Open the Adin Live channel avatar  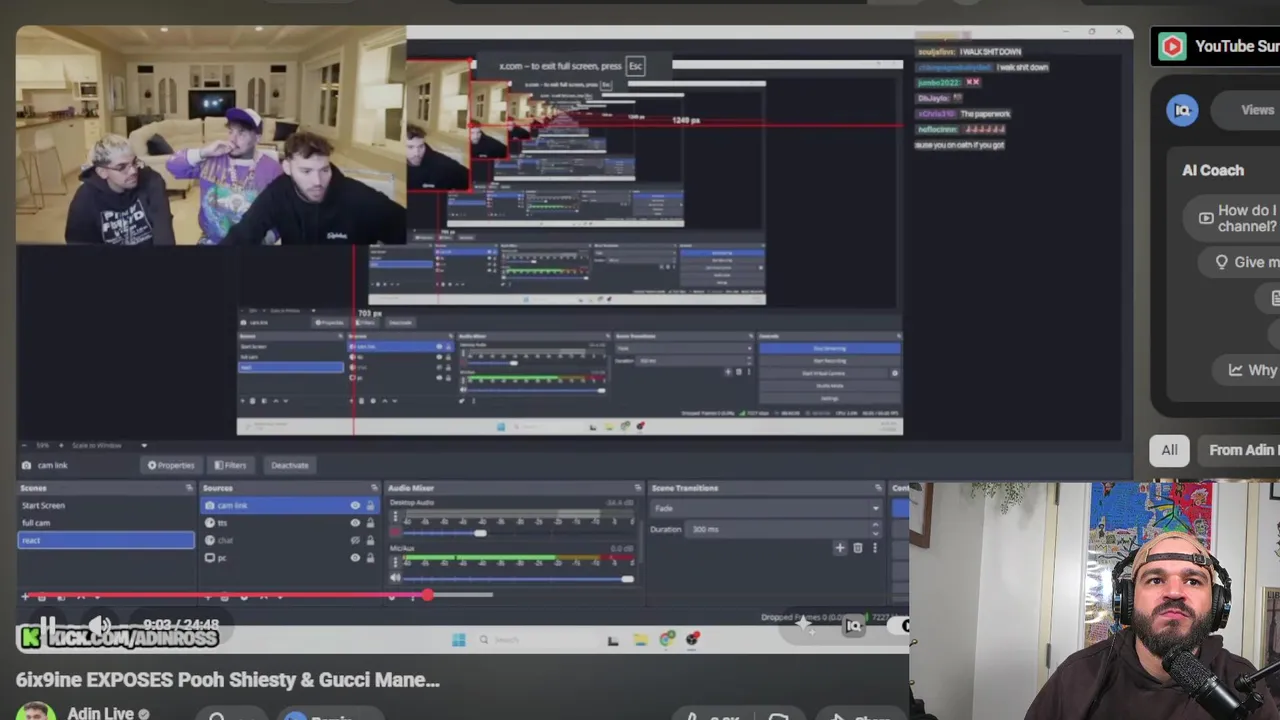(36, 712)
